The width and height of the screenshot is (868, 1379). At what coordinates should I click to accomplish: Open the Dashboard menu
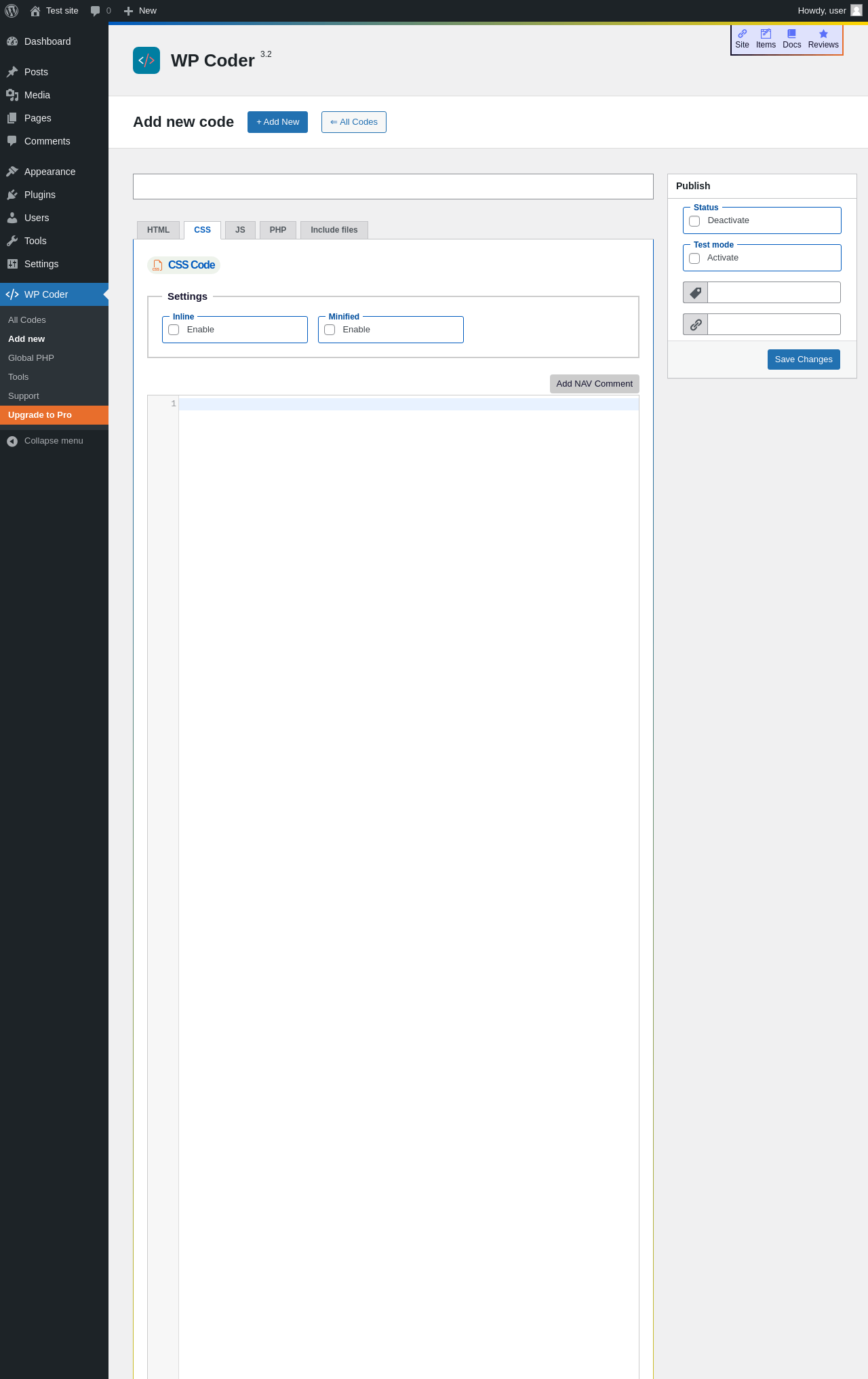pyautogui.click(x=54, y=41)
